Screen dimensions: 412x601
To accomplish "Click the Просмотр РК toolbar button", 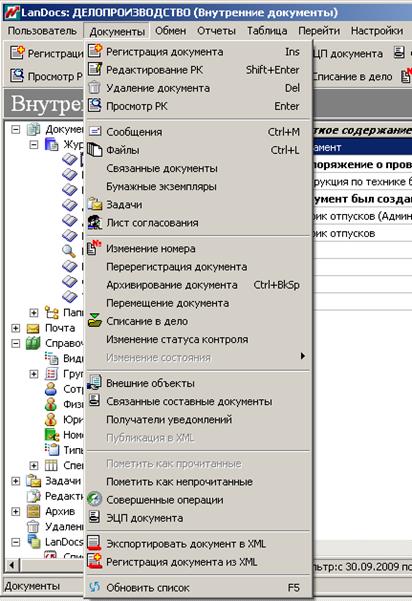I will tap(46, 76).
